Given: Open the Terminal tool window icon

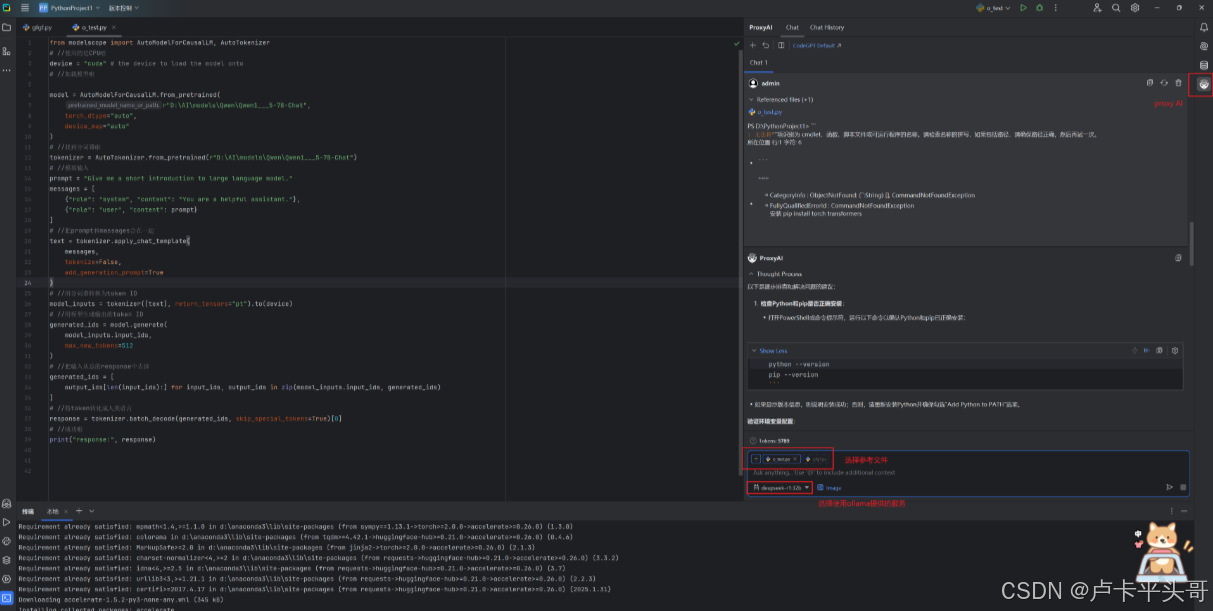Looking at the screenshot, I should click(x=7, y=597).
